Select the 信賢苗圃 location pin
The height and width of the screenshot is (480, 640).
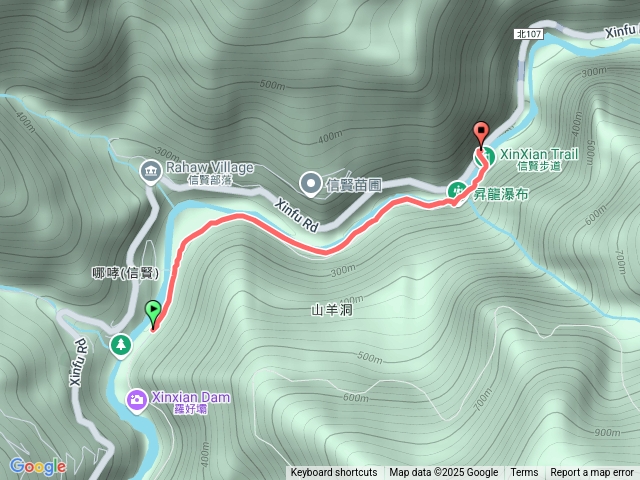pyautogui.click(x=311, y=184)
